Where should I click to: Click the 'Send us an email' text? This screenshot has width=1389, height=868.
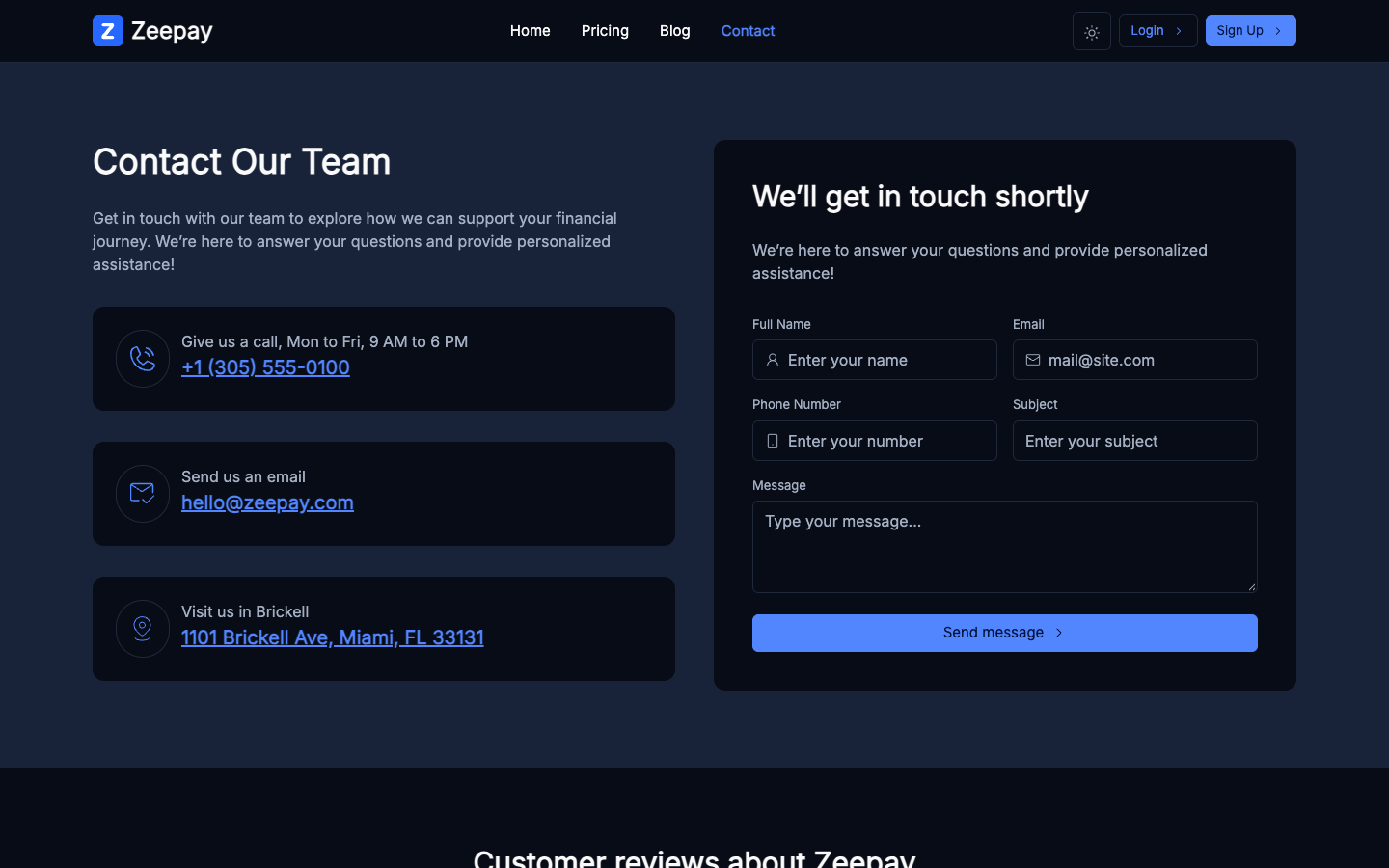pos(243,476)
